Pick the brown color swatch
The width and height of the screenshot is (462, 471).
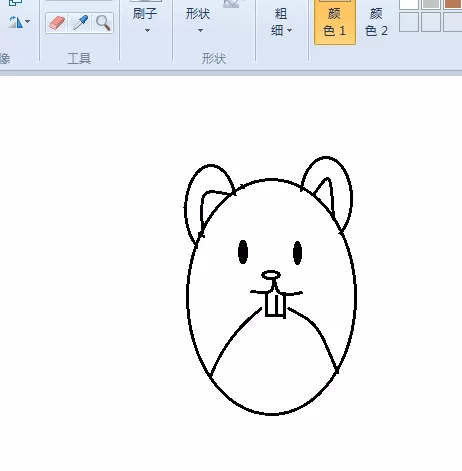453,4
